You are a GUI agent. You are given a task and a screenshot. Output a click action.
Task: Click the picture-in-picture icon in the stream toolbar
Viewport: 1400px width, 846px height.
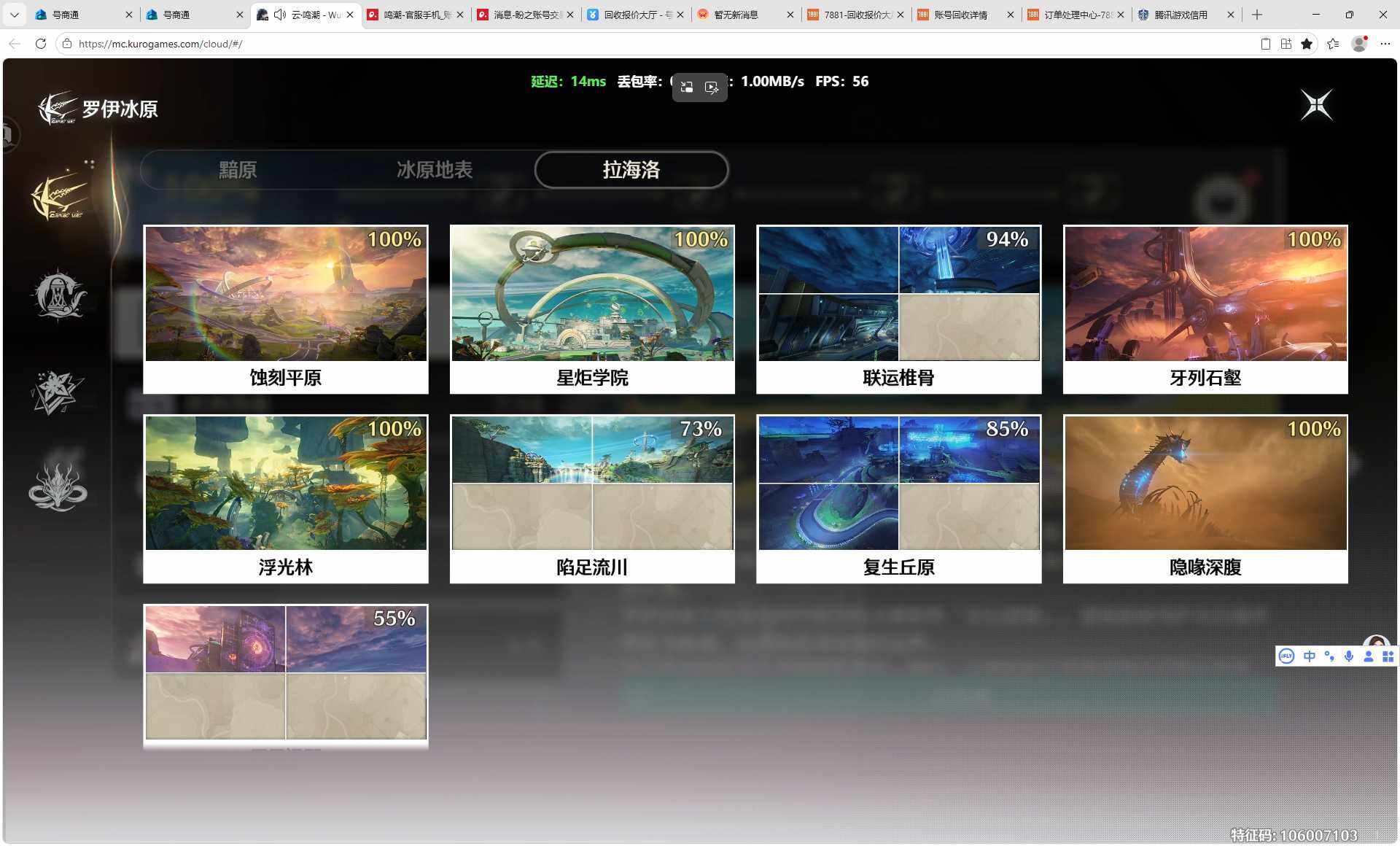686,88
